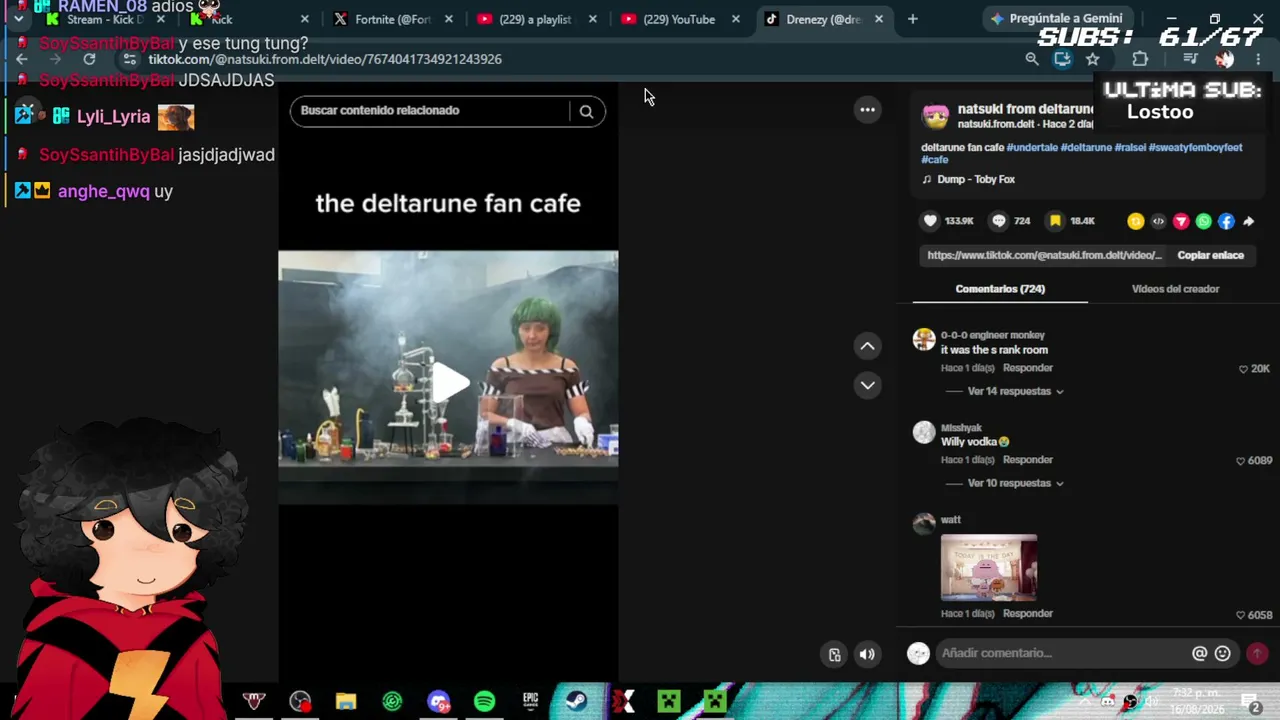Open comments via speech bubble icon
The height and width of the screenshot is (720, 1280).
(998, 221)
